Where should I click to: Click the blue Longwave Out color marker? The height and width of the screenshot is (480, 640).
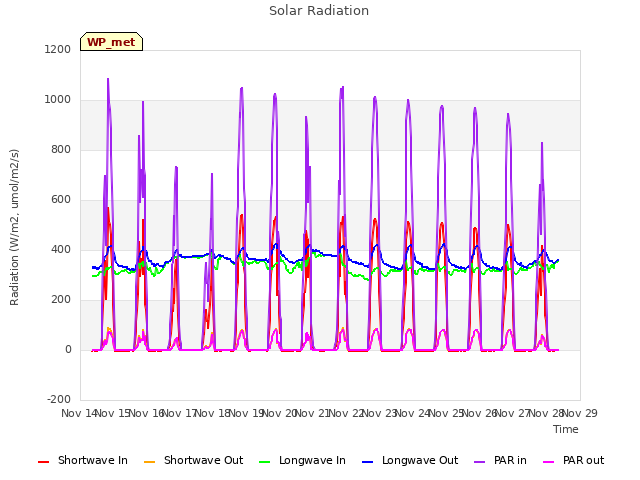[x=368, y=462]
